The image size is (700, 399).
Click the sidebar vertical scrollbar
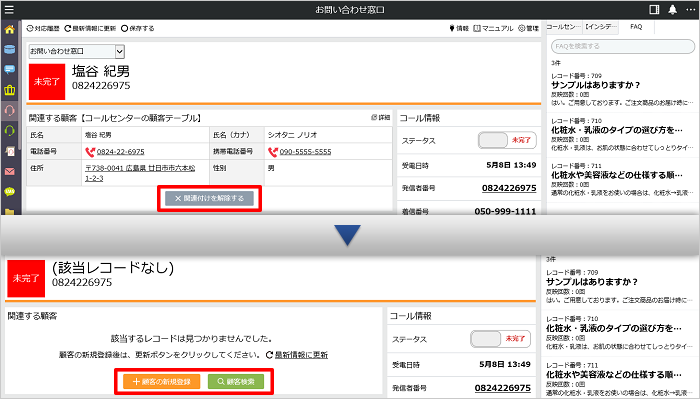20,85
